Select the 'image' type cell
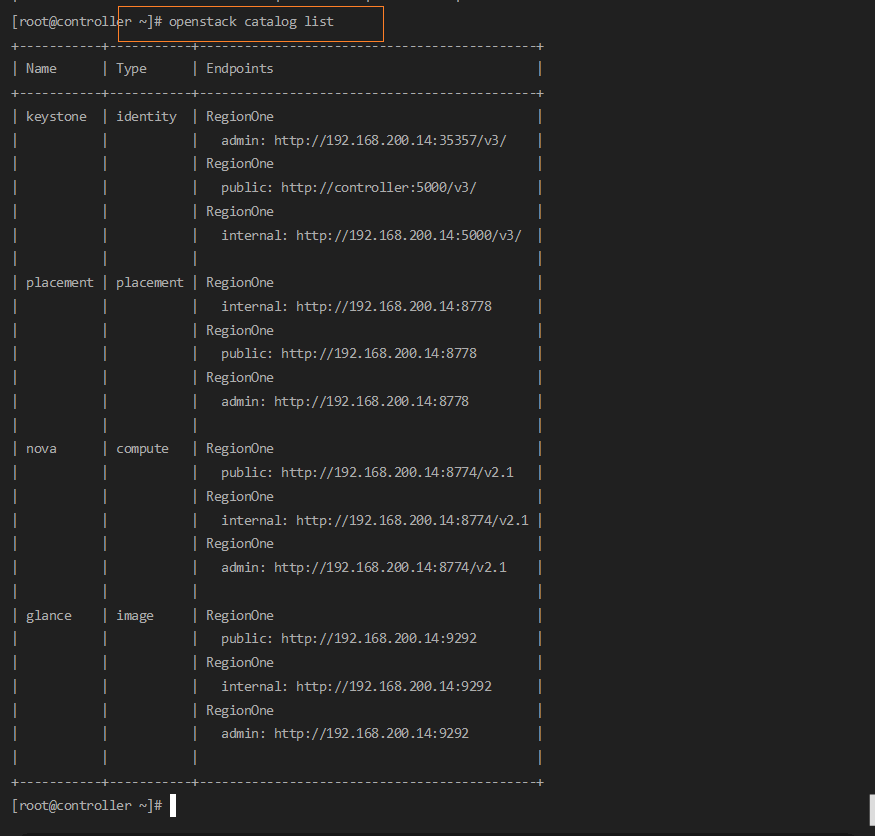Viewport: 875px width, 836px height. coord(135,616)
